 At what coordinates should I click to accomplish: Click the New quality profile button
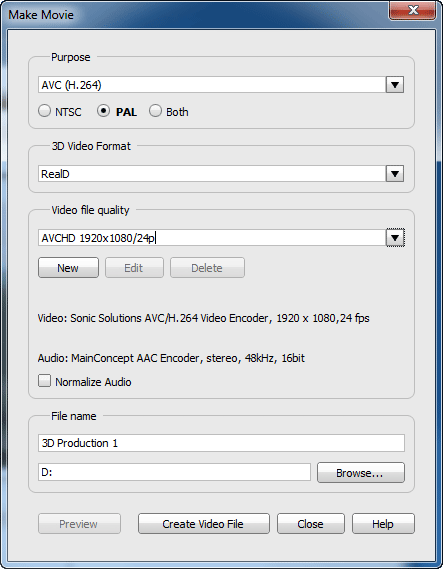[x=68, y=268]
